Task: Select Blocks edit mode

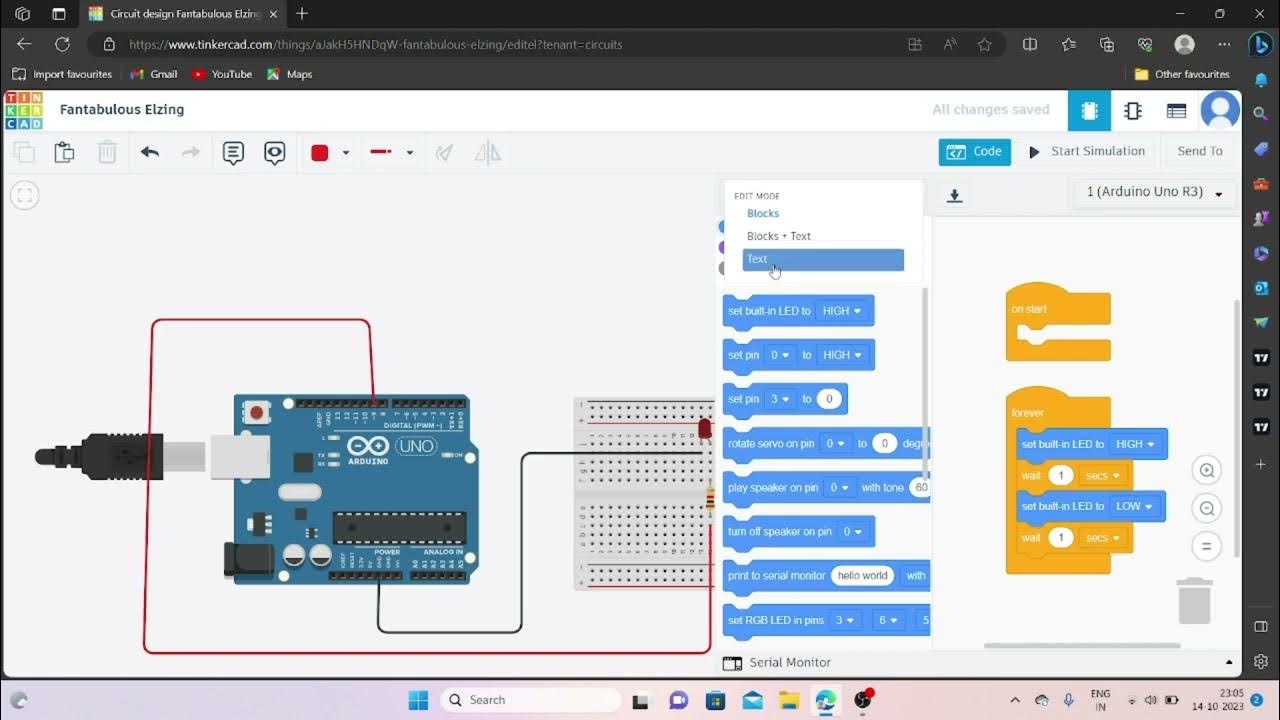Action: pyautogui.click(x=763, y=213)
